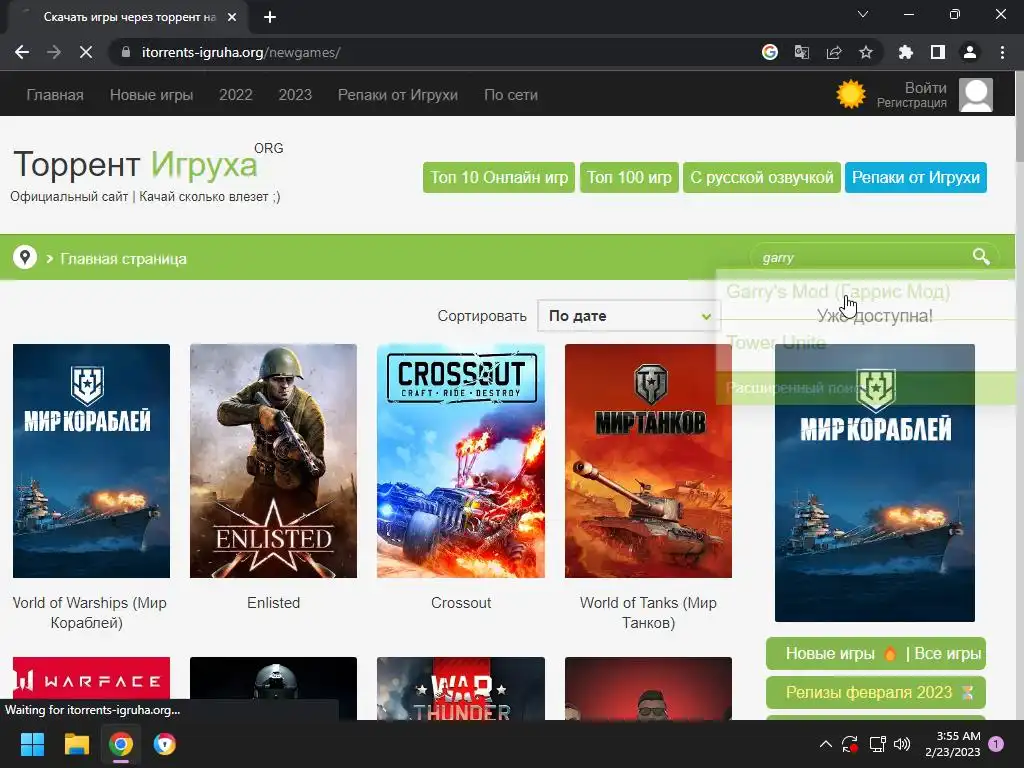Show hidden system tray icons
The height and width of the screenshot is (768, 1024).
click(x=825, y=744)
